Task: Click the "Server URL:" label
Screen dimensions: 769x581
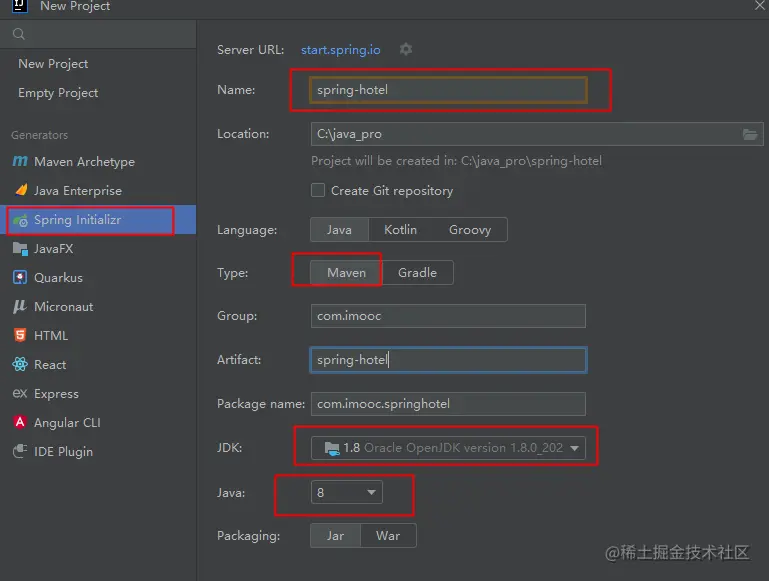Action: click(251, 50)
